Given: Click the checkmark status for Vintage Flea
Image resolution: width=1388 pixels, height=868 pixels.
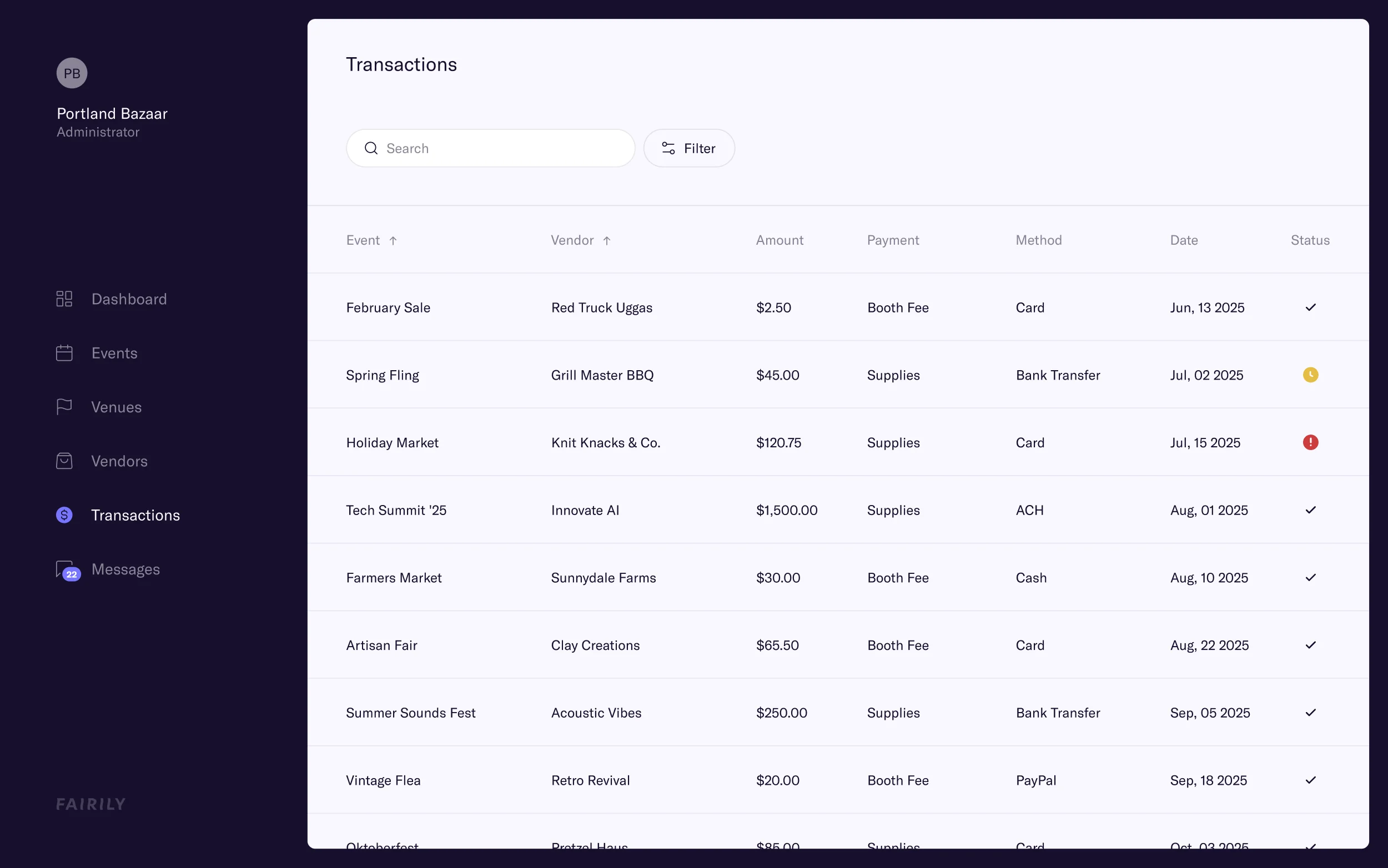Looking at the screenshot, I should coord(1310,780).
